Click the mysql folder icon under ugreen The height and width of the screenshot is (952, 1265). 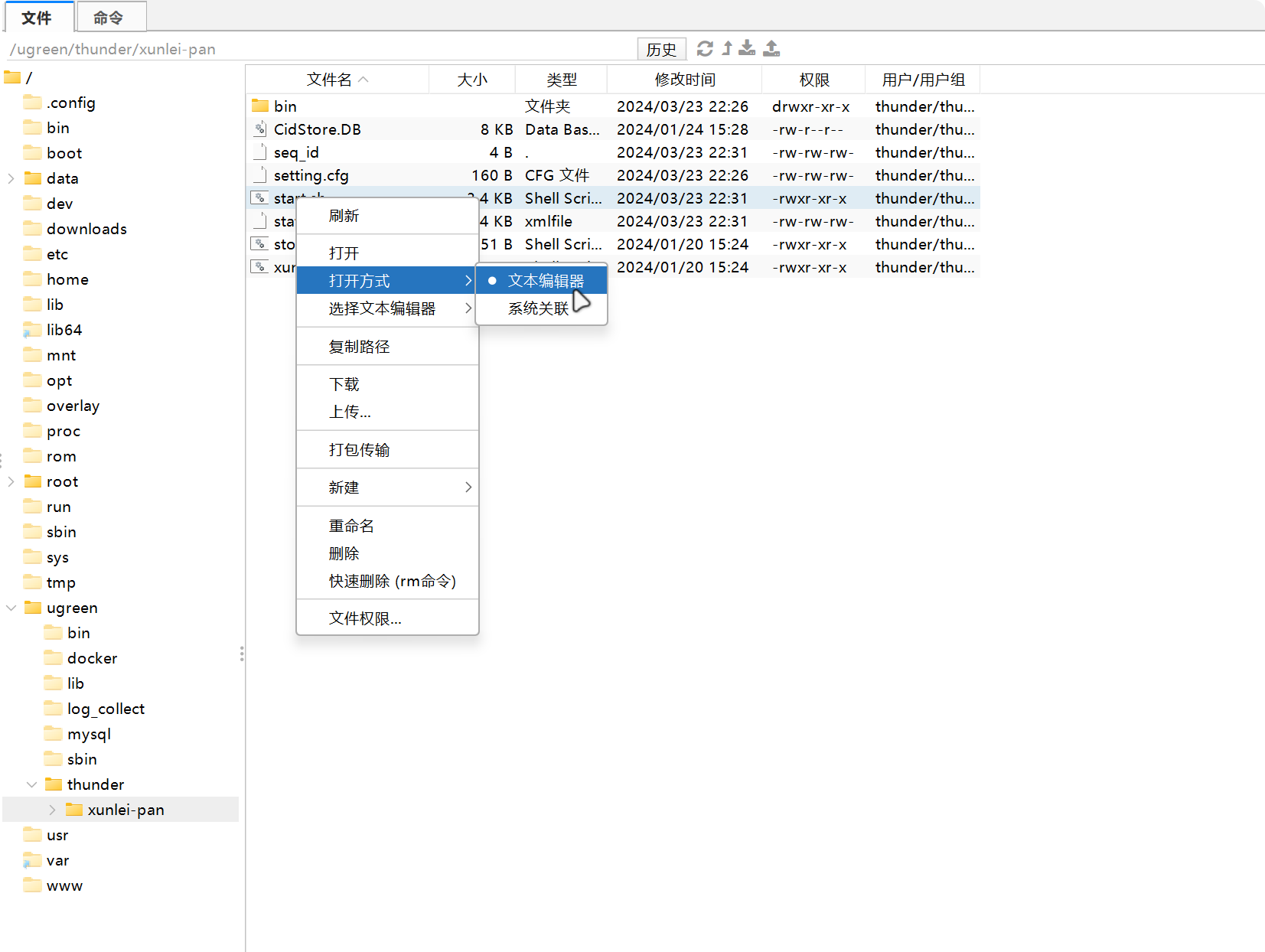point(54,734)
